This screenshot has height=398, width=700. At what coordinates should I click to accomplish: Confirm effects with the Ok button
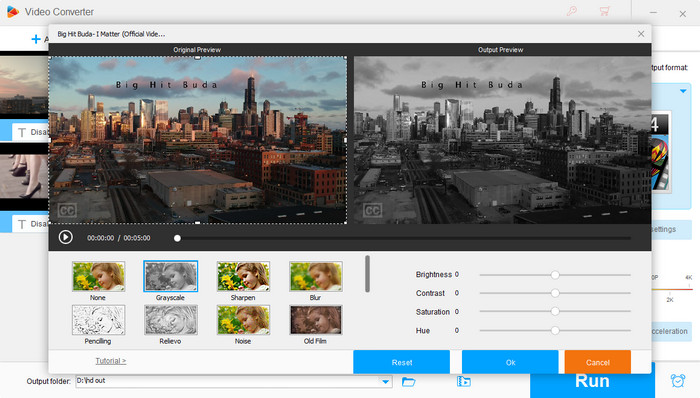point(510,362)
